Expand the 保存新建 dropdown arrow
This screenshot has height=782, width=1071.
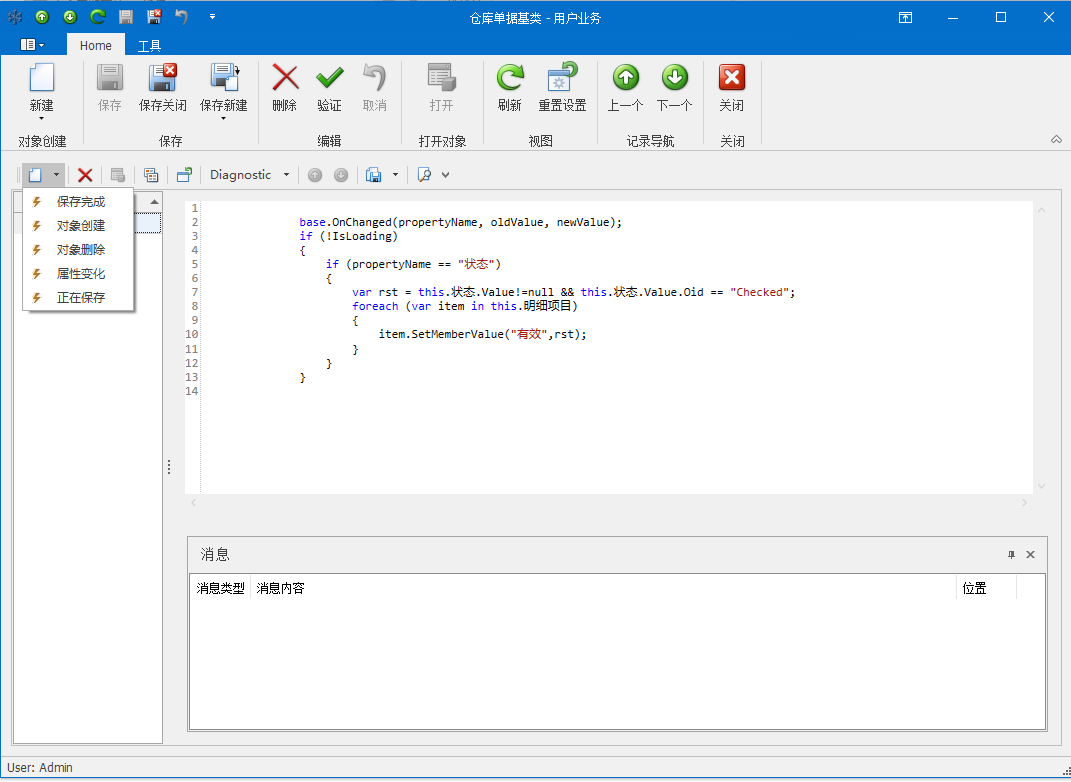[x=223, y=119]
